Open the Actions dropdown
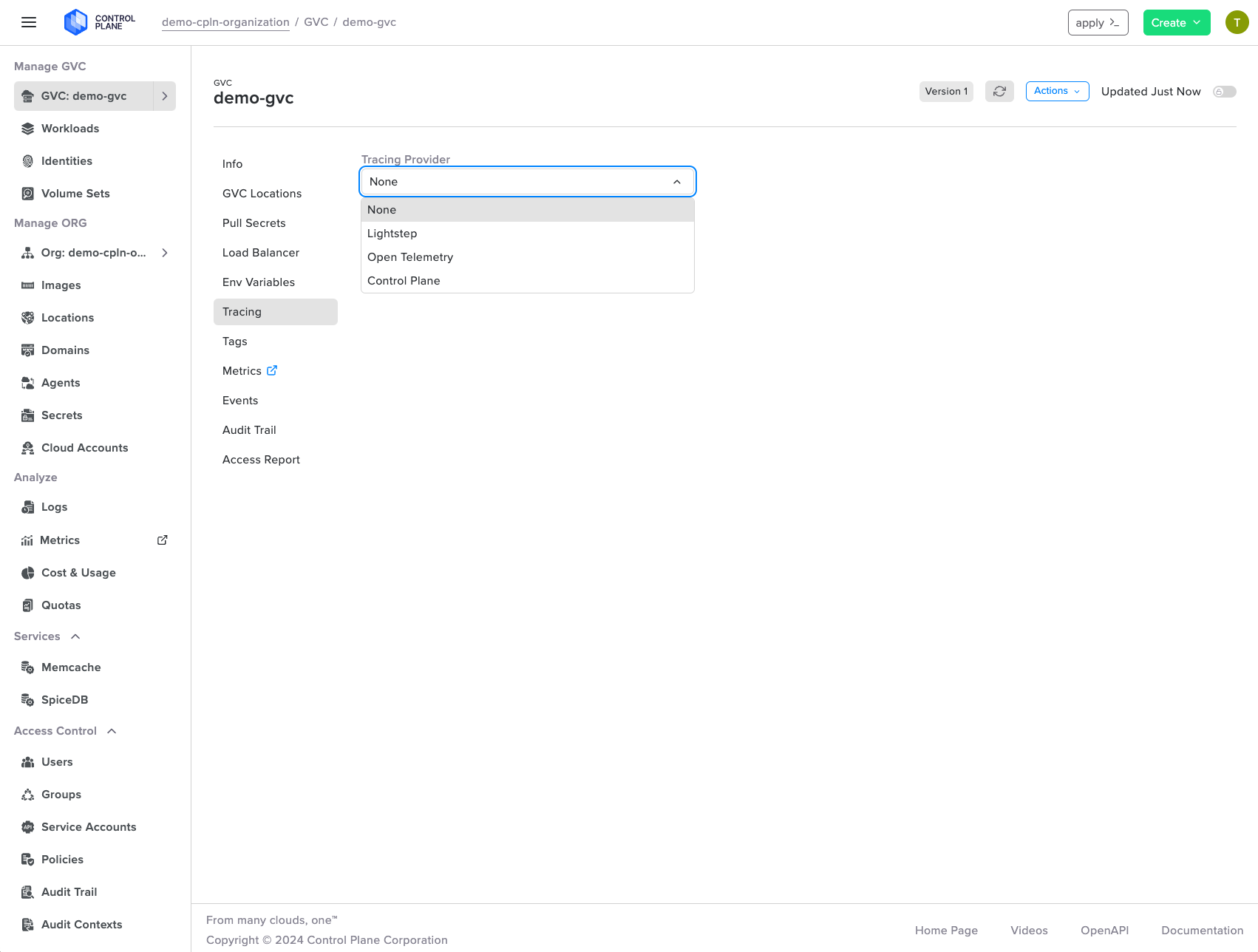The image size is (1258, 952). [x=1057, y=91]
